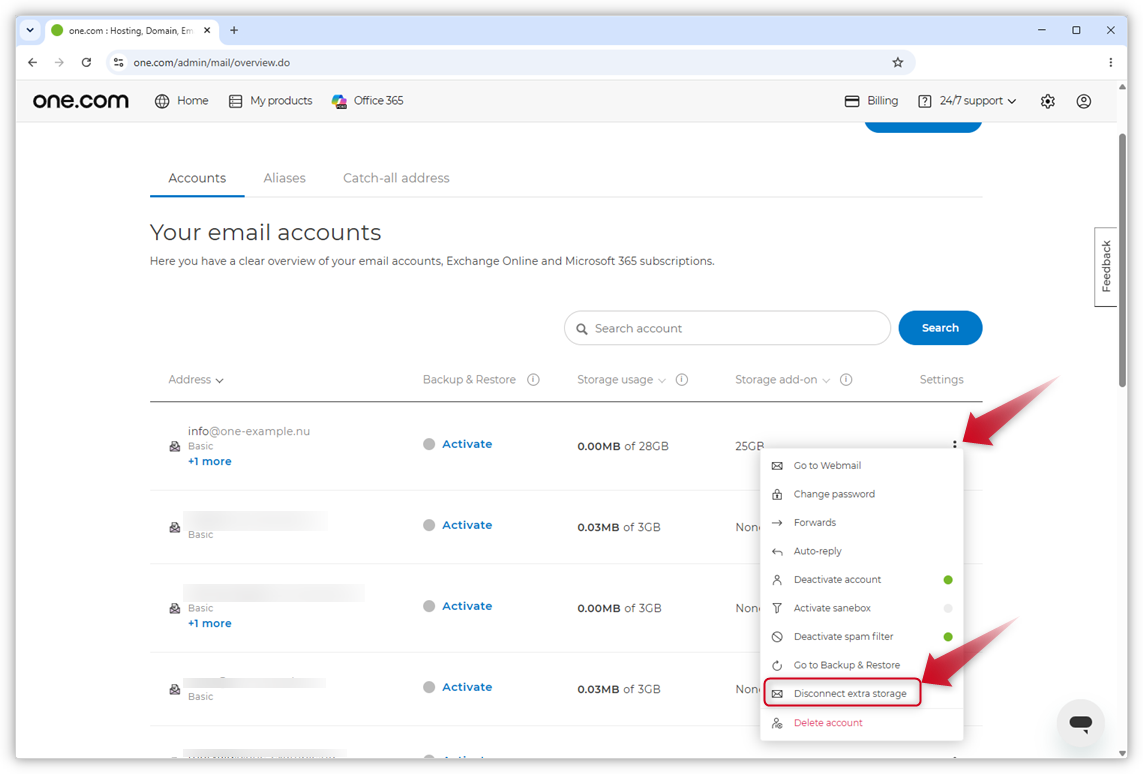Click the Auto-reply arrow icon
This screenshot has width=1143, height=774.
(x=777, y=552)
